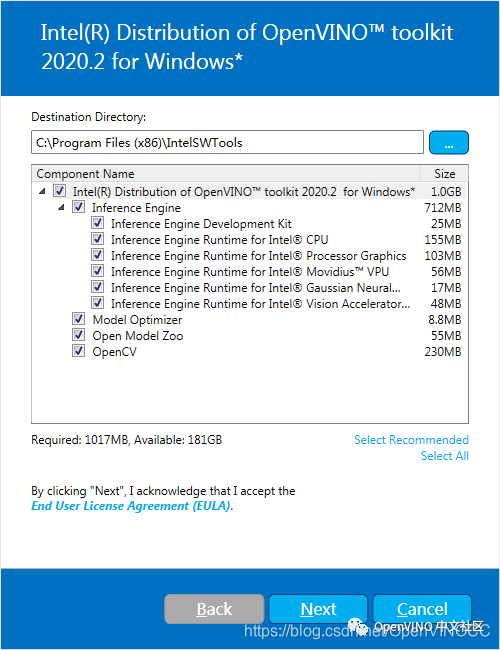This screenshot has height=650, width=500.
Task: Select Inference Engine Development Kit row text
Action: pyautogui.click(x=201, y=224)
